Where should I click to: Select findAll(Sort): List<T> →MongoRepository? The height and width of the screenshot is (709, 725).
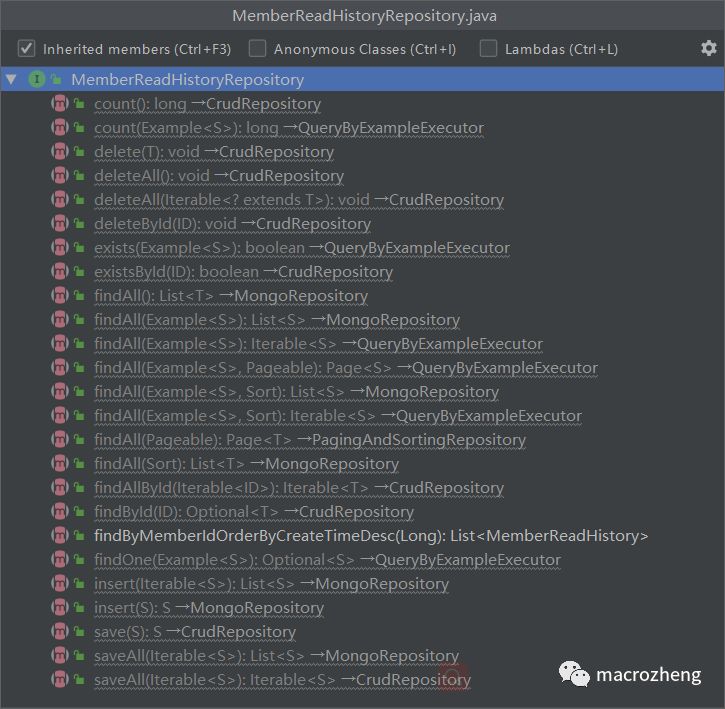246,464
